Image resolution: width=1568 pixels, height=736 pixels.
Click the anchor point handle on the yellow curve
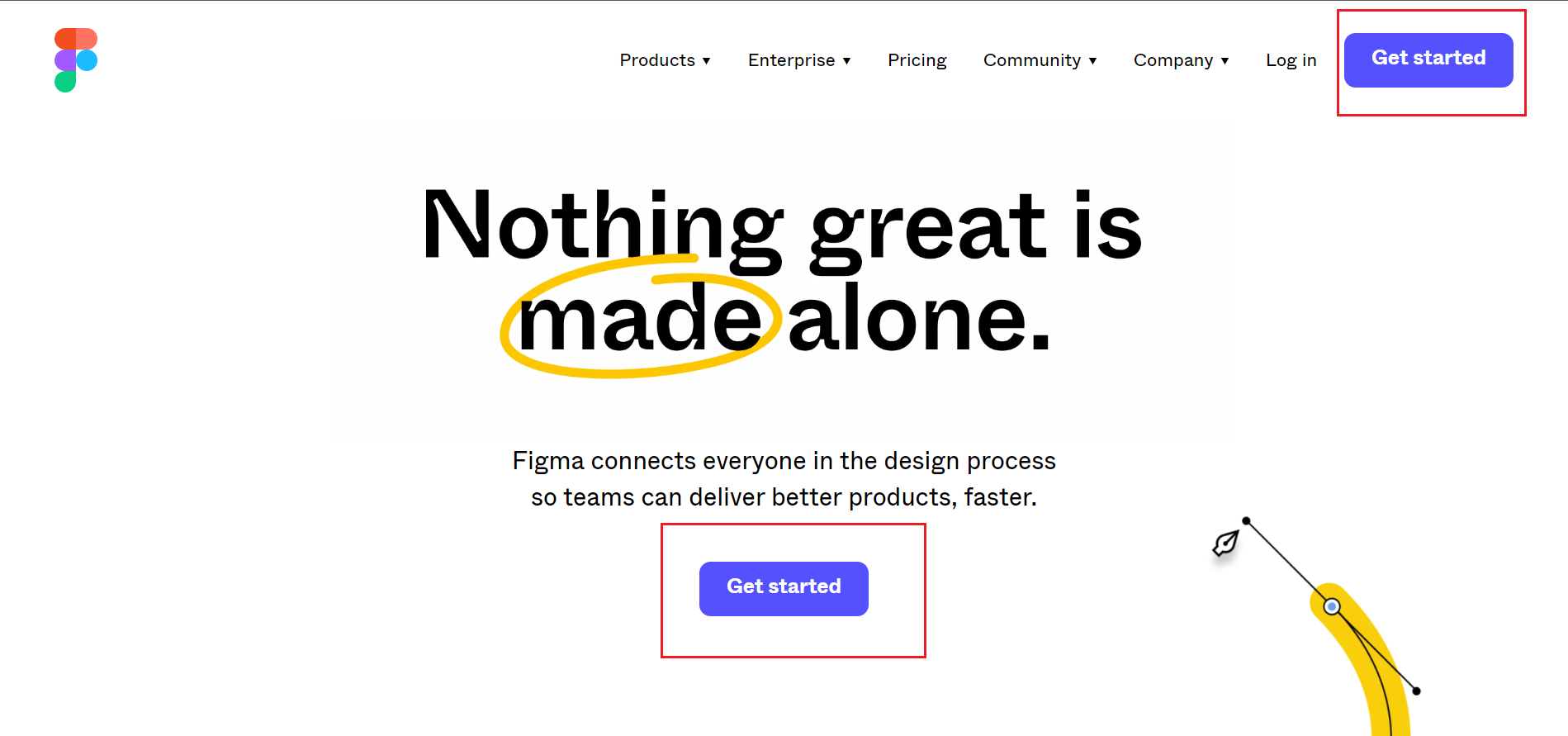click(x=1332, y=605)
